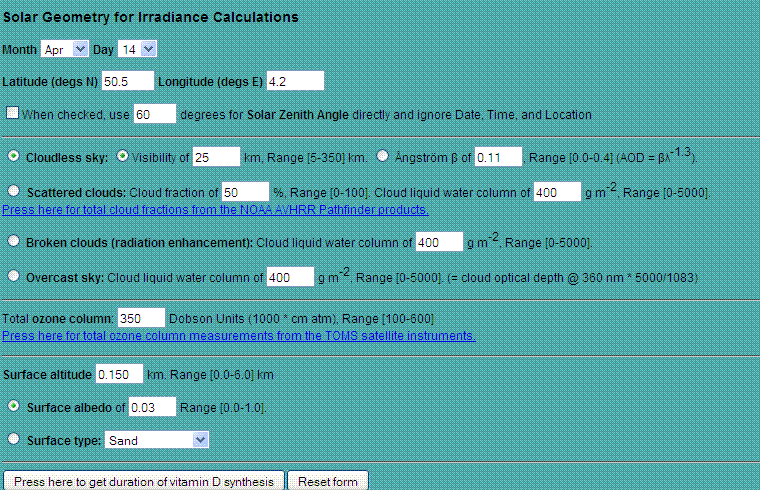Select the Surface albedo radio button

point(13,407)
